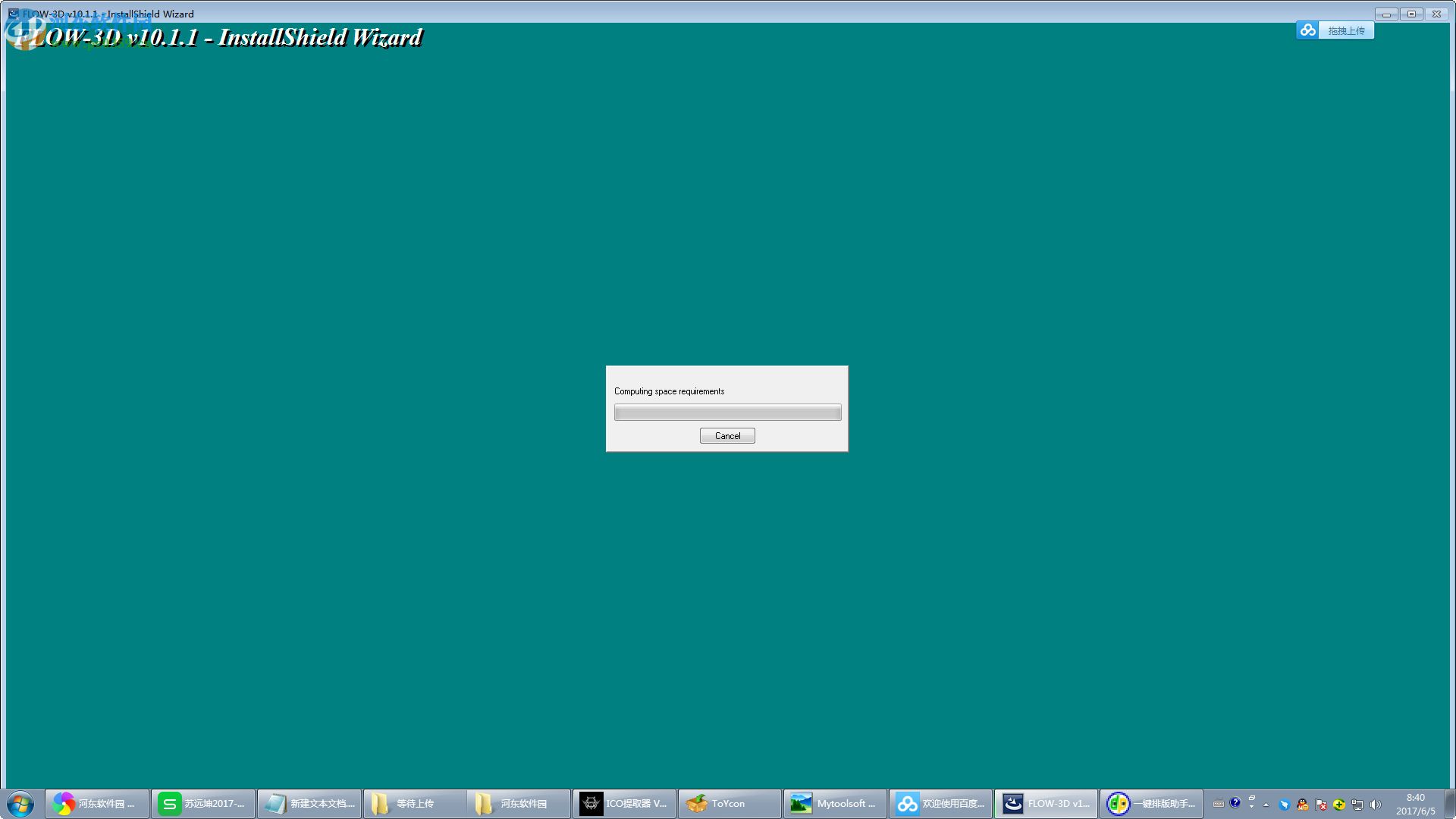
Task: Restore down the InstallShield Wizard window
Action: point(1411,14)
